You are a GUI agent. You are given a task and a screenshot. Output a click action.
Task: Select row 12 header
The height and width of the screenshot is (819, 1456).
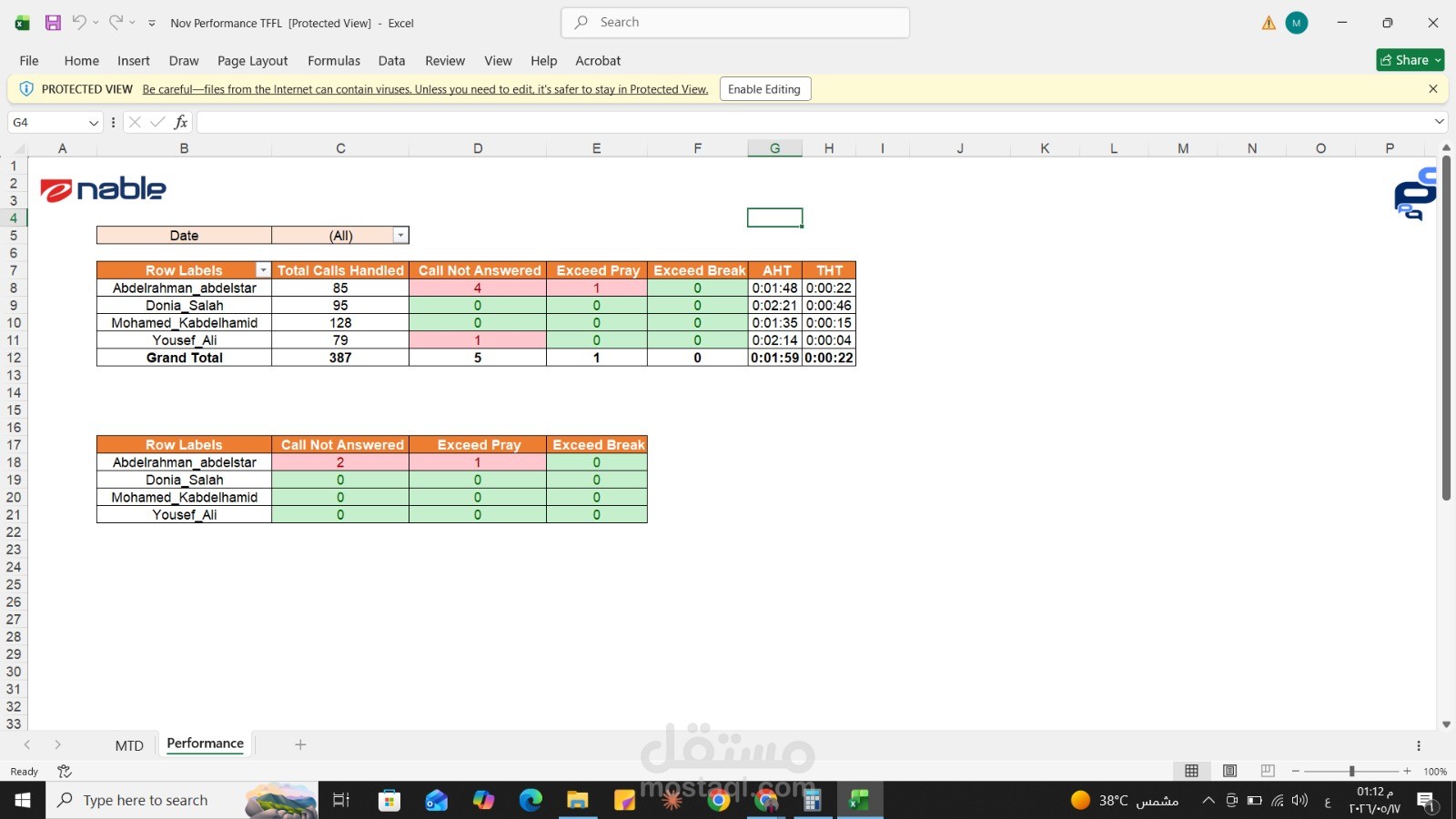point(14,358)
